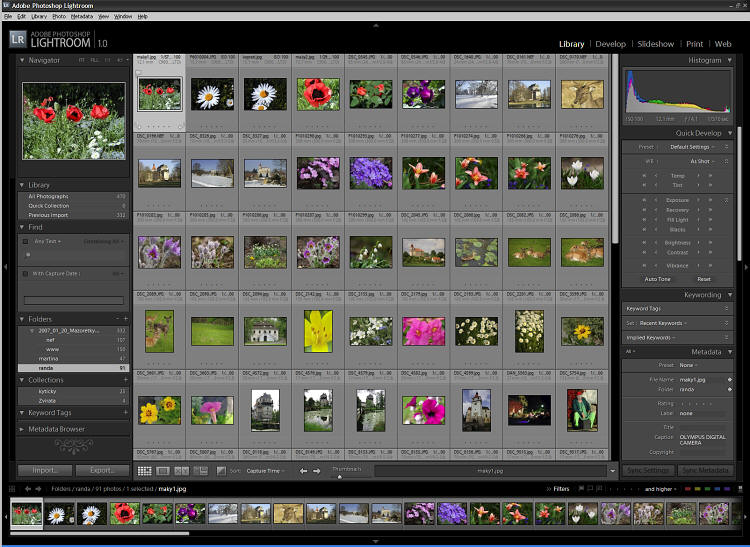Click the Compare view icon in toolbar
The image size is (750, 547).
coord(181,470)
